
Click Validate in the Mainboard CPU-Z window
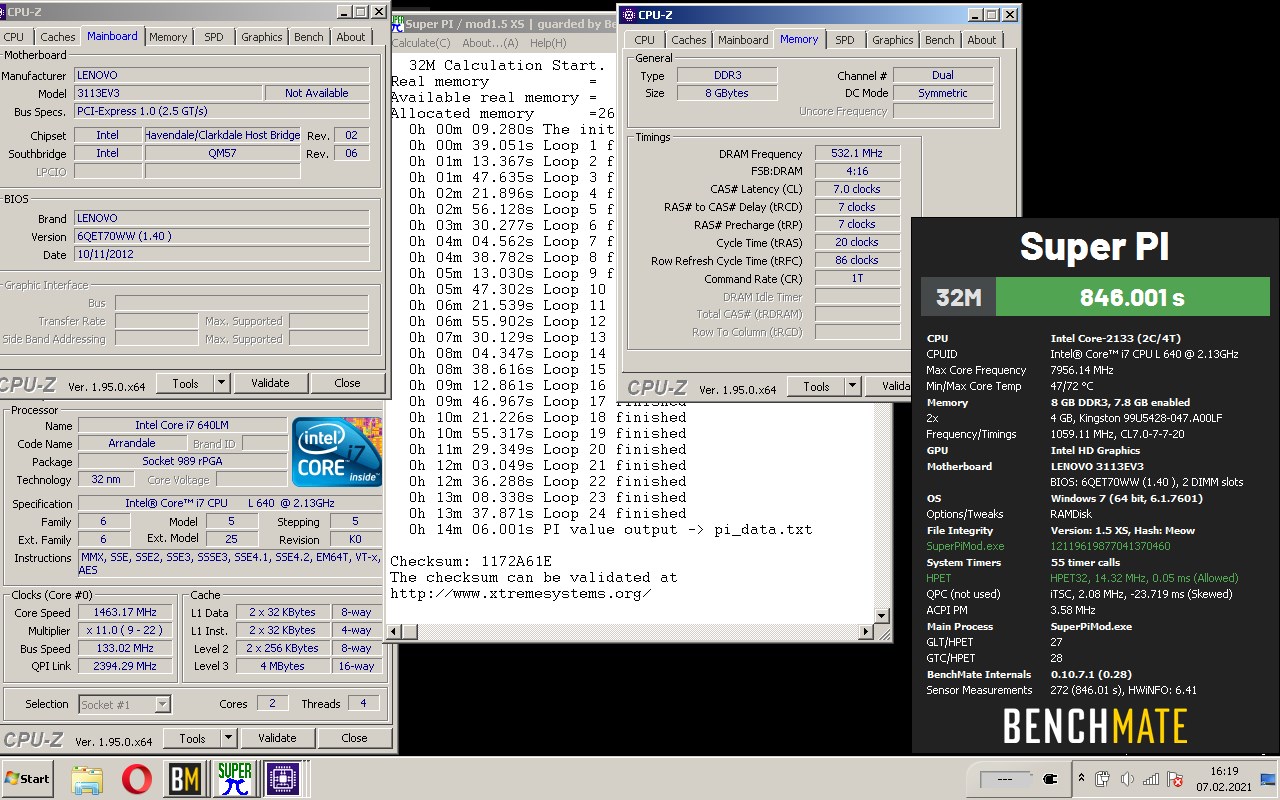pos(270,383)
